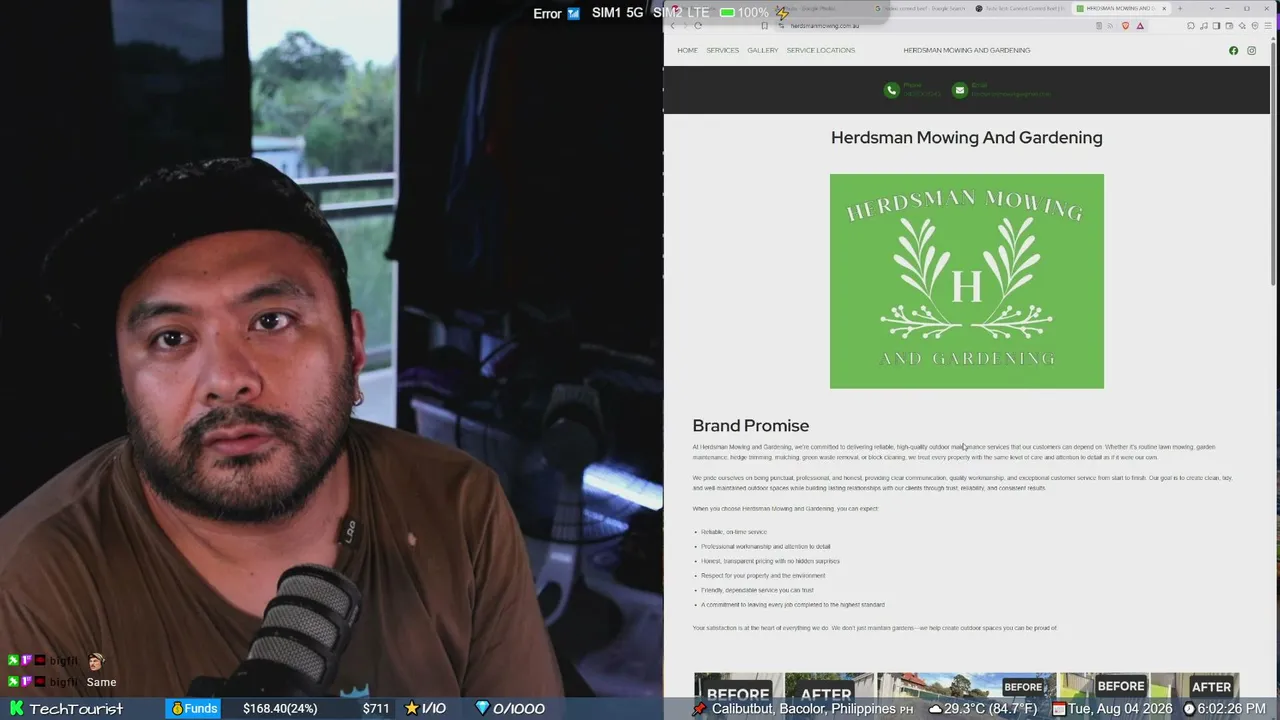Click the 'Professional workmanship and attention to detail' bullet

[766, 547]
